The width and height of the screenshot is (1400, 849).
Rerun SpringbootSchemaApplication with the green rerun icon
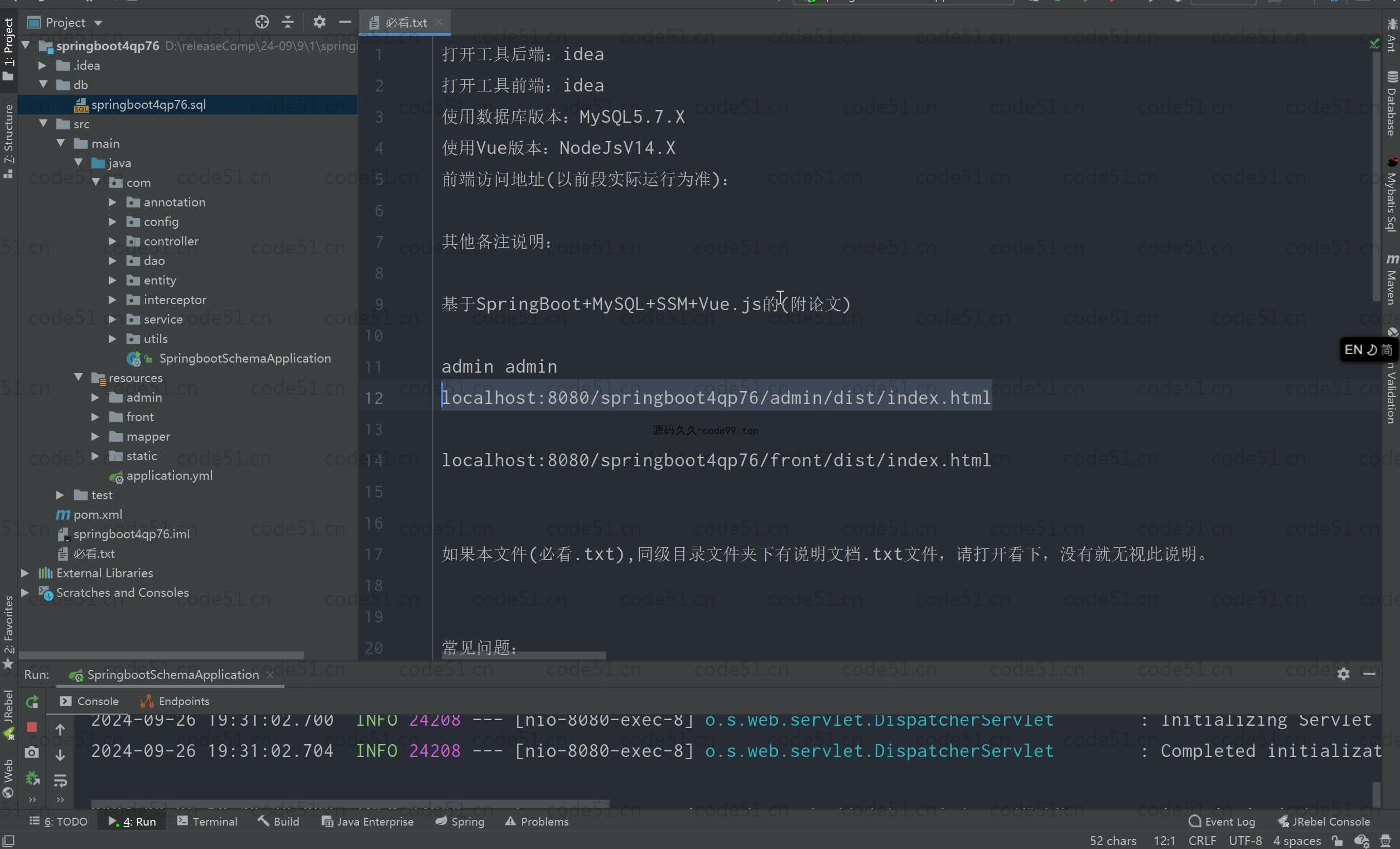coord(32,702)
